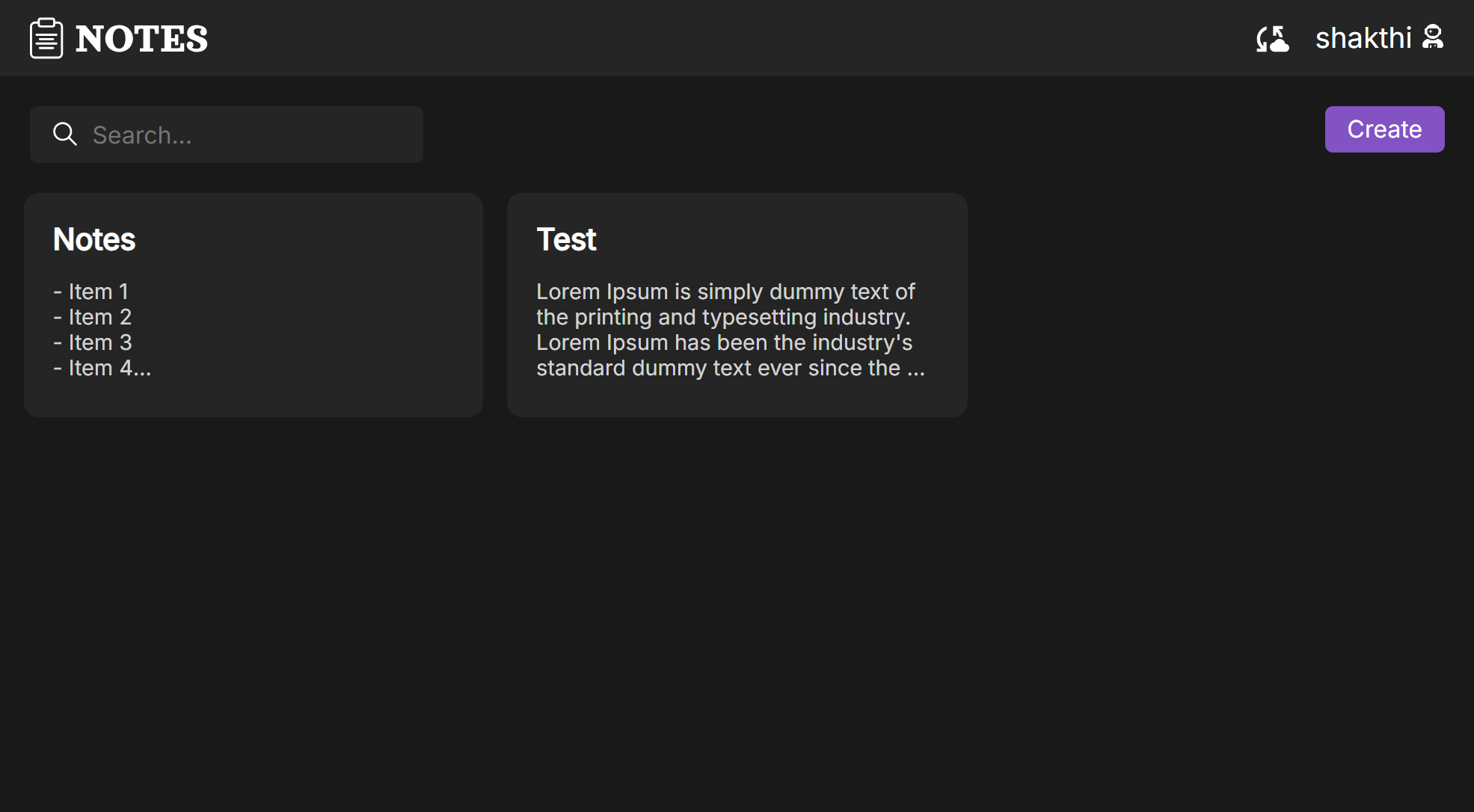The image size is (1474, 812).
Task: Click the clipboard logo icon
Action: [x=46, y=38]
